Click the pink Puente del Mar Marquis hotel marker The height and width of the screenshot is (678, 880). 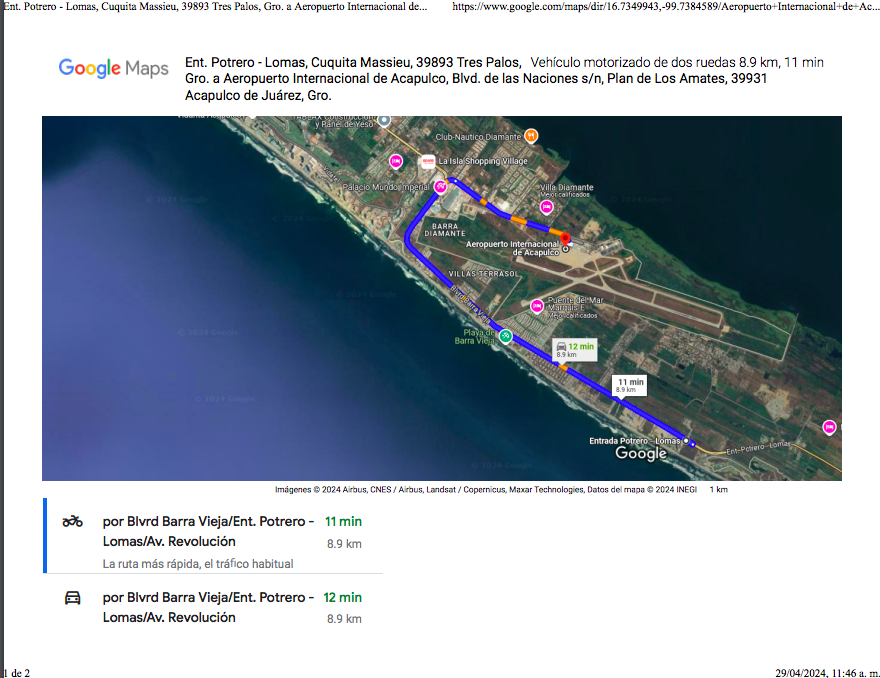[537, 306]
